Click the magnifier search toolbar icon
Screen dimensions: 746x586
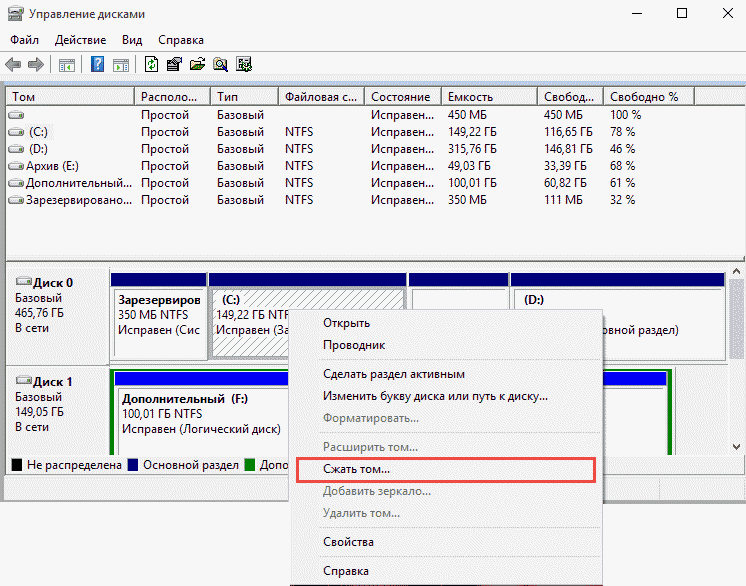click(220, 65)
